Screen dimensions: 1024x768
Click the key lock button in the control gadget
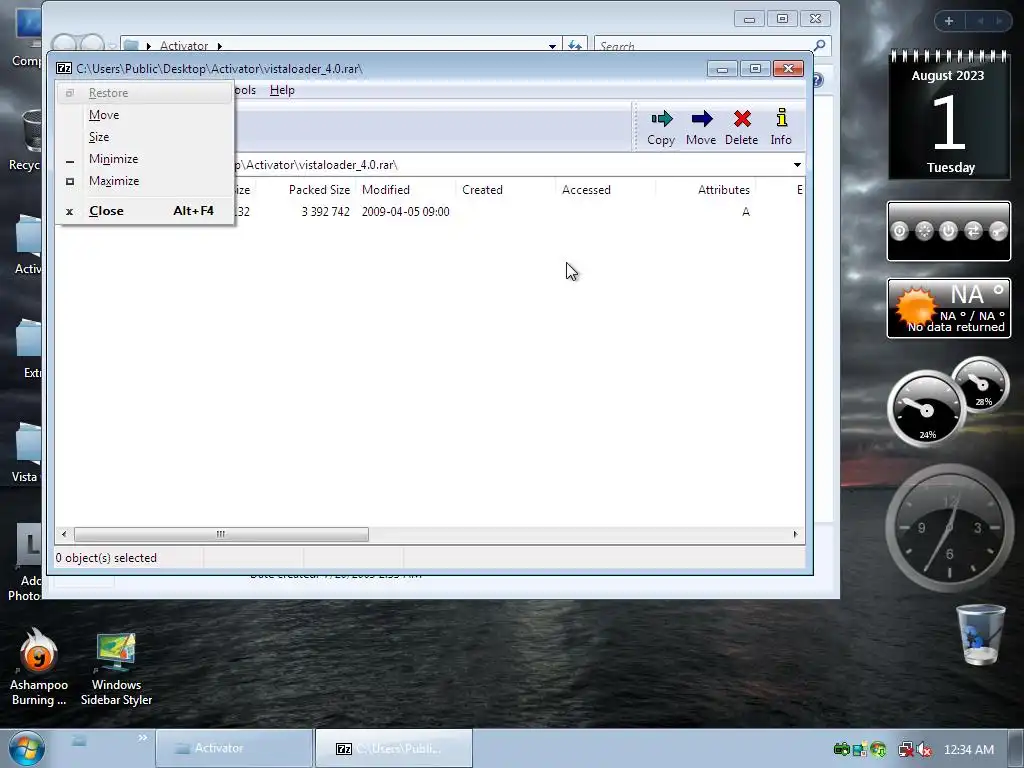(998, 231)
